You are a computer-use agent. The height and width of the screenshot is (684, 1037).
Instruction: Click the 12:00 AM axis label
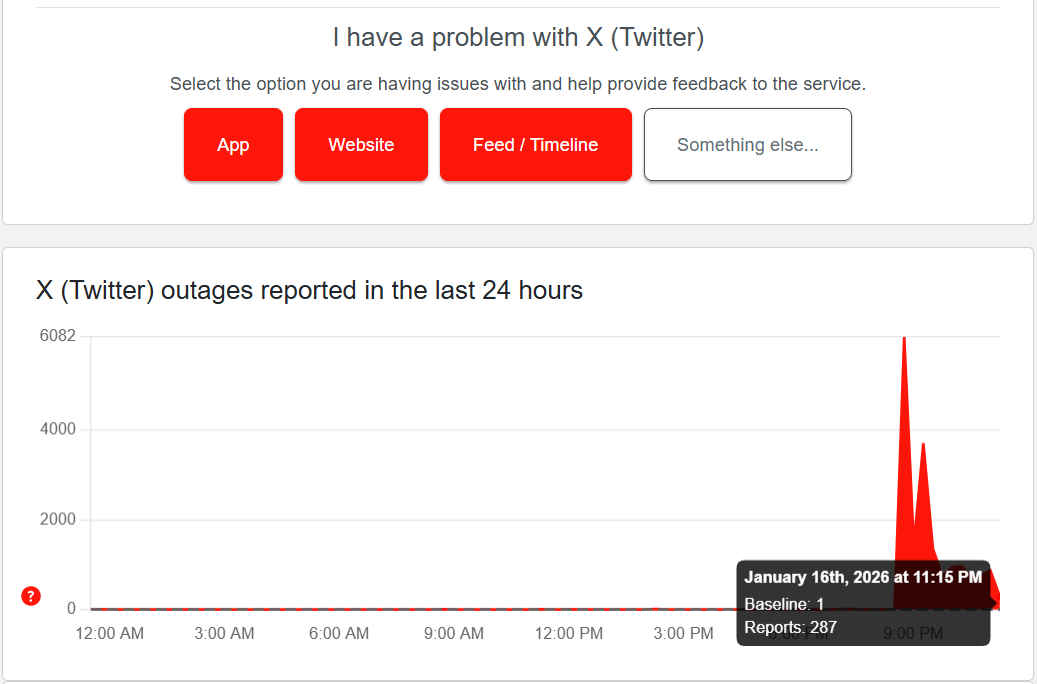109,633
